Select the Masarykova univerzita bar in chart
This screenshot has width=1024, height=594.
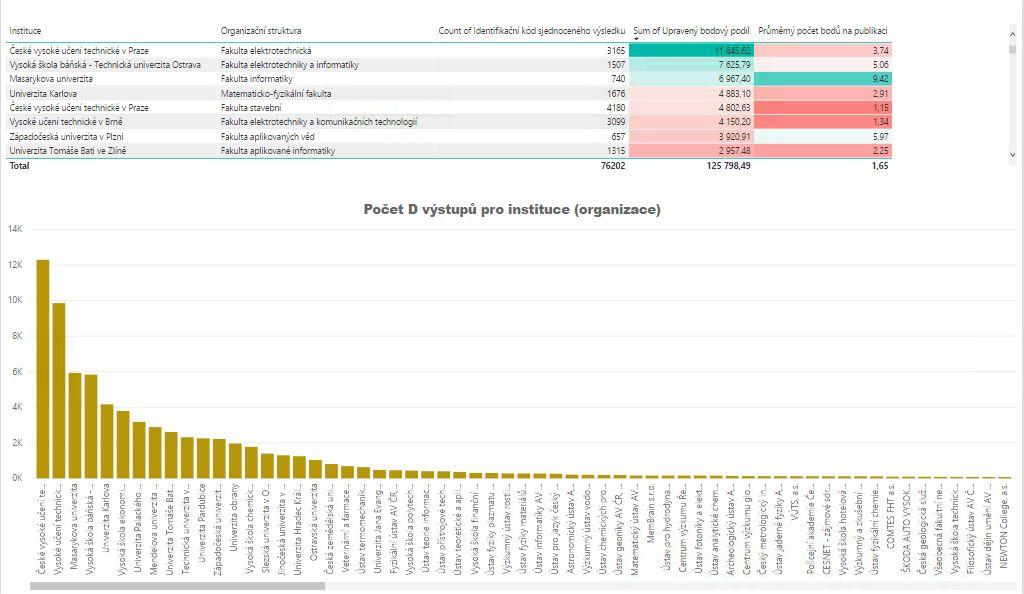click(x=74, y=426)
